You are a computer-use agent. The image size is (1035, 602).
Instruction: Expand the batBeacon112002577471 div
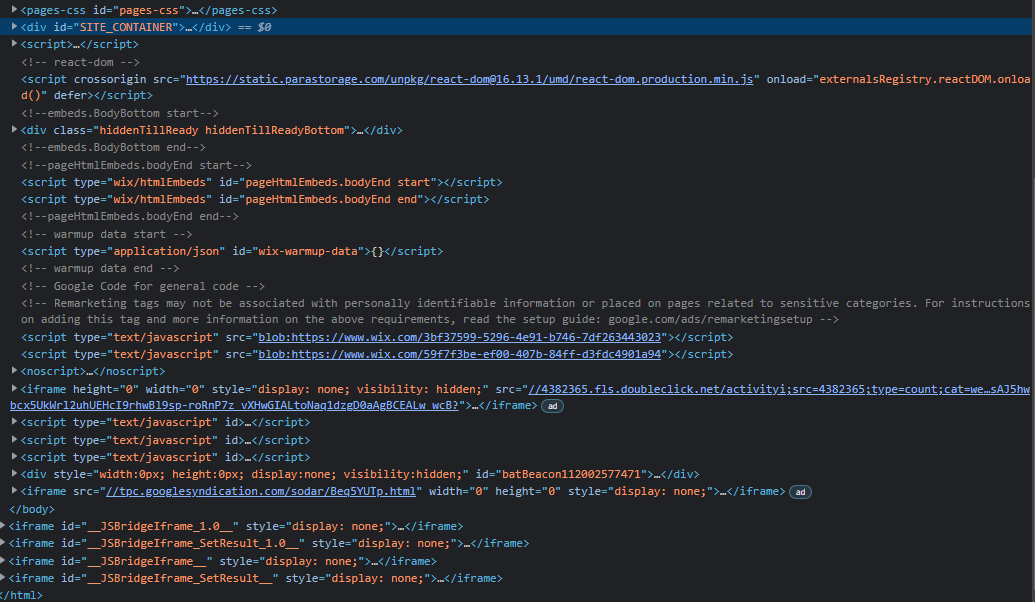click(x=14, y=473)
